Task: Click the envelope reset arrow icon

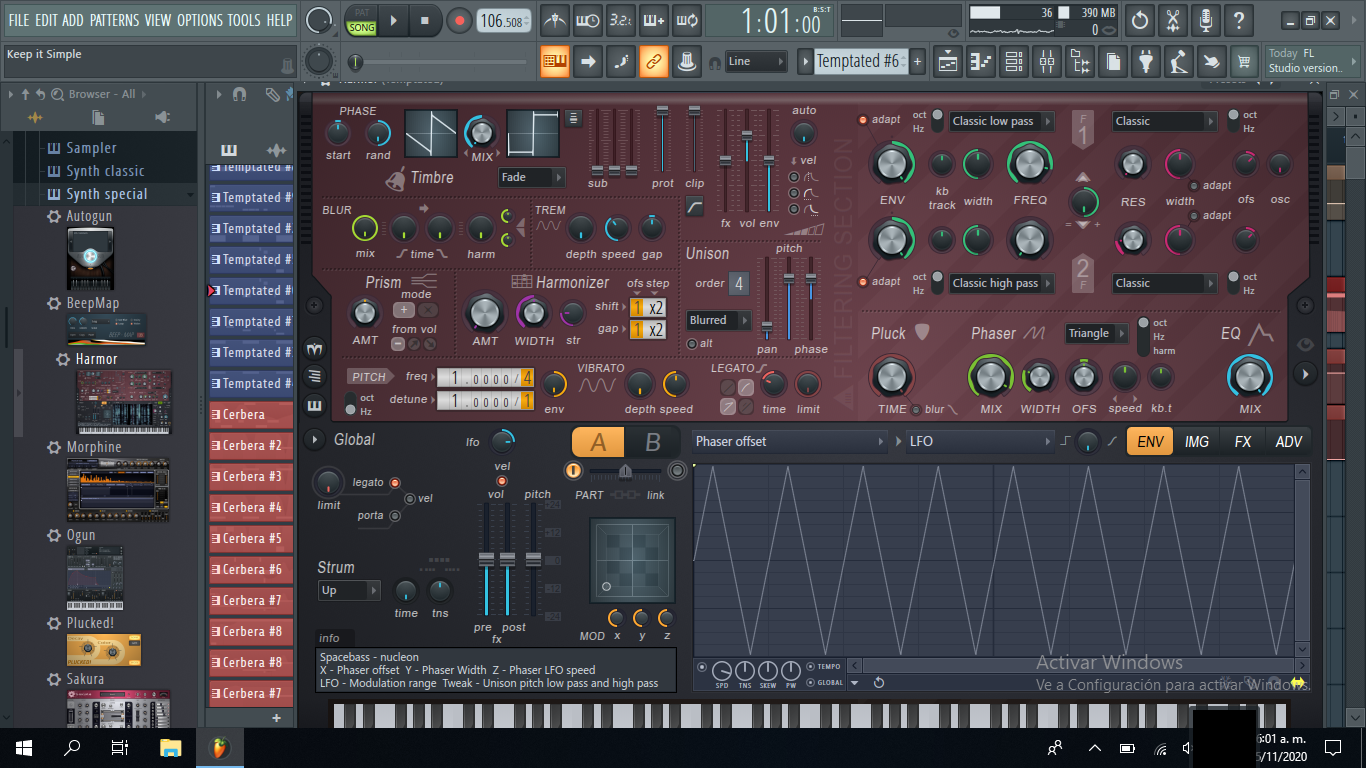Action: click(x=878, y=682)
